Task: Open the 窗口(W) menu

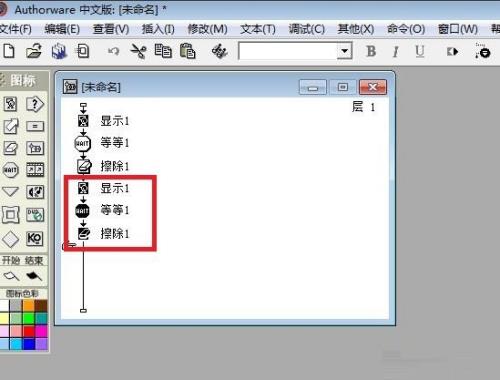Action: [x=458, y=29]
